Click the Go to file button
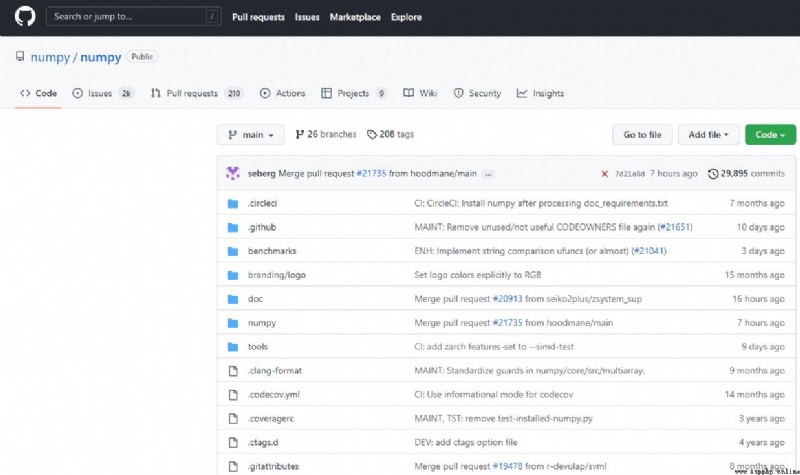Image resolution: width=800 pixels, height=475 pixels. coord(642,135)
